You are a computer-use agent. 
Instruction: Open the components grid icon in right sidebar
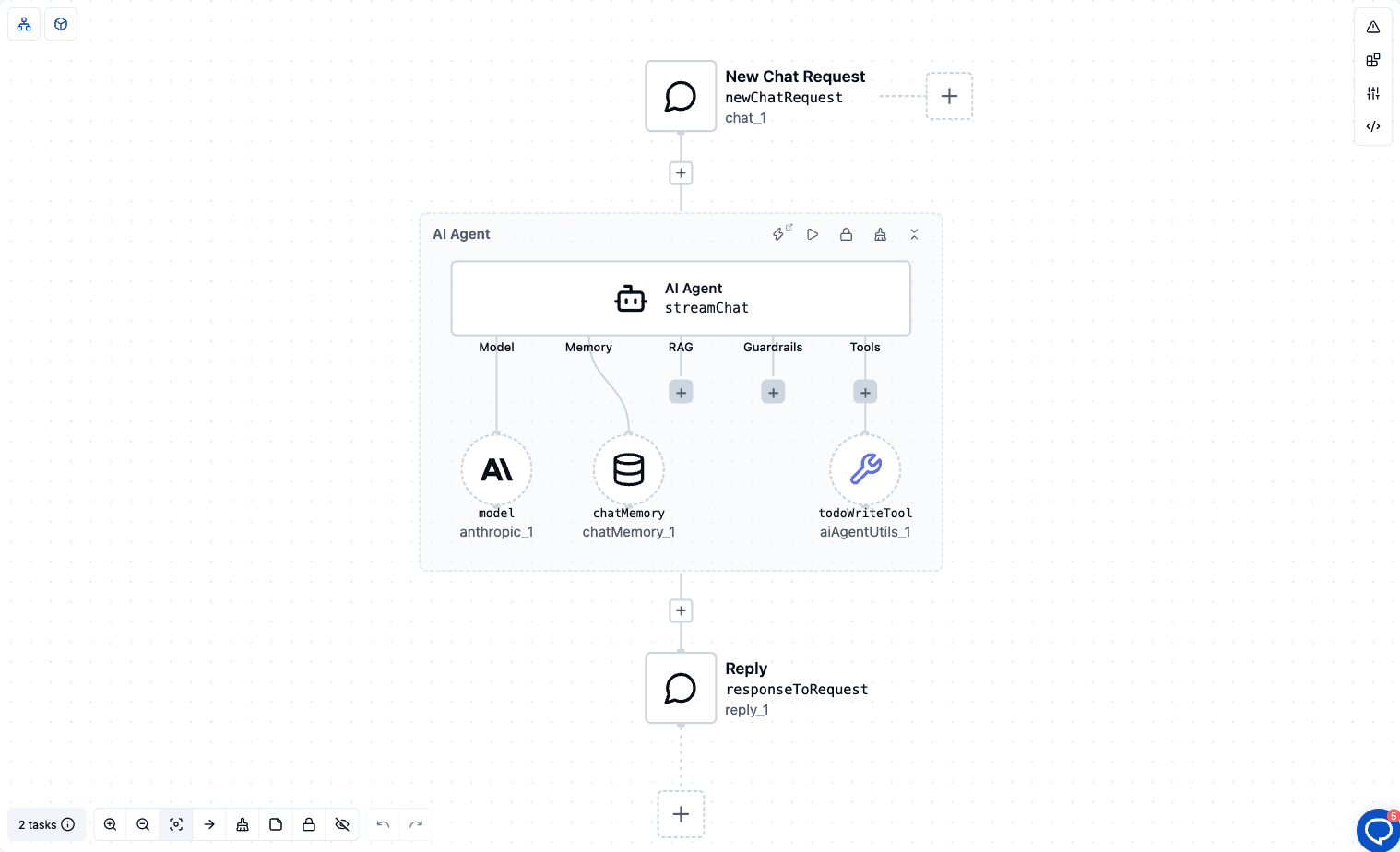tap(1373, 60)
